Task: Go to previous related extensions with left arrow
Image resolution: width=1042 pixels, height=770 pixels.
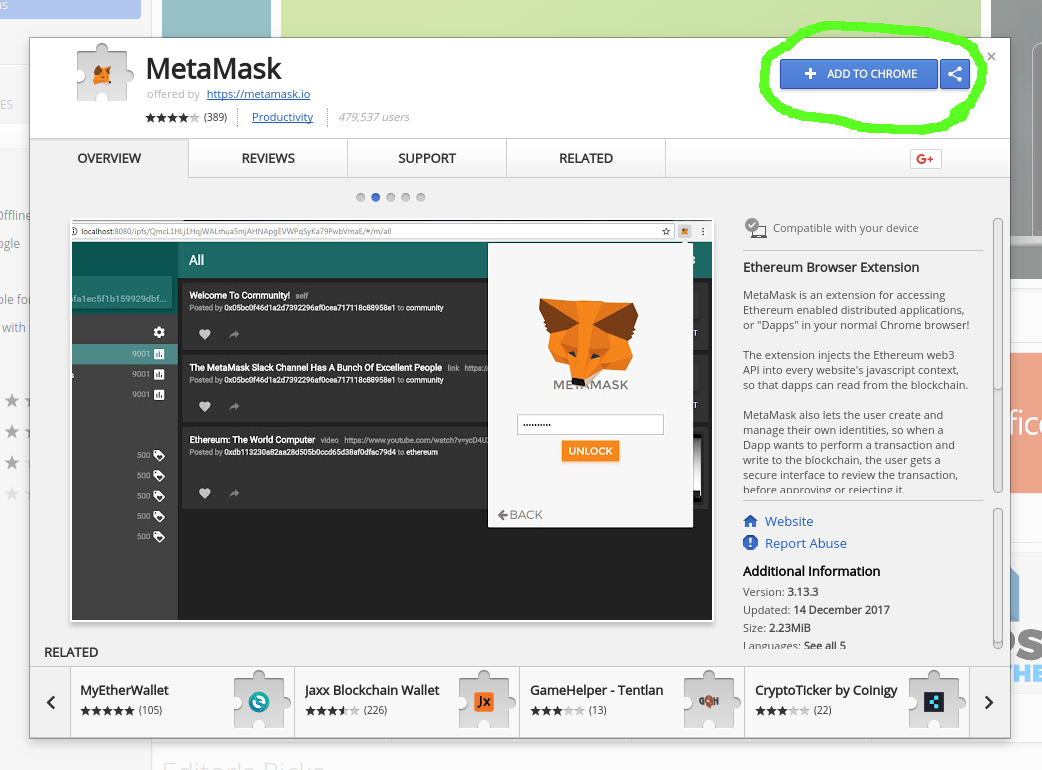Action: pos(51,702)
